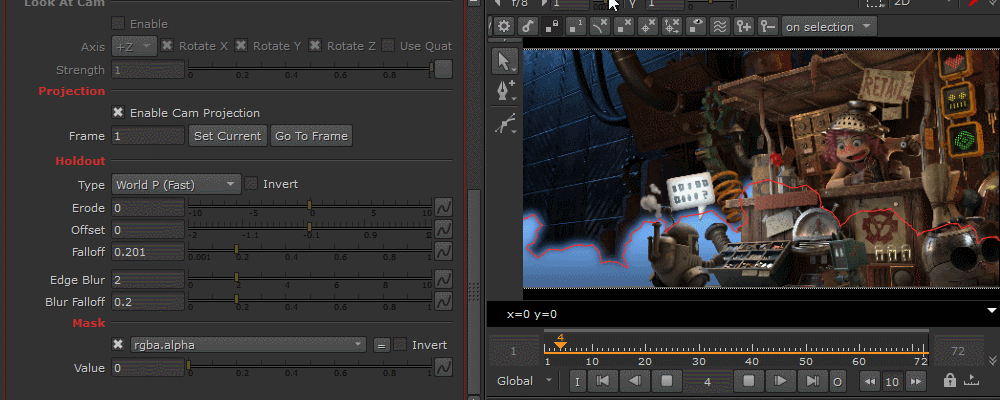The height and width of the screenshot is (400, 1000).
Task: Click the square-with-padlock toolbar icon
Action: pos(552,26)
